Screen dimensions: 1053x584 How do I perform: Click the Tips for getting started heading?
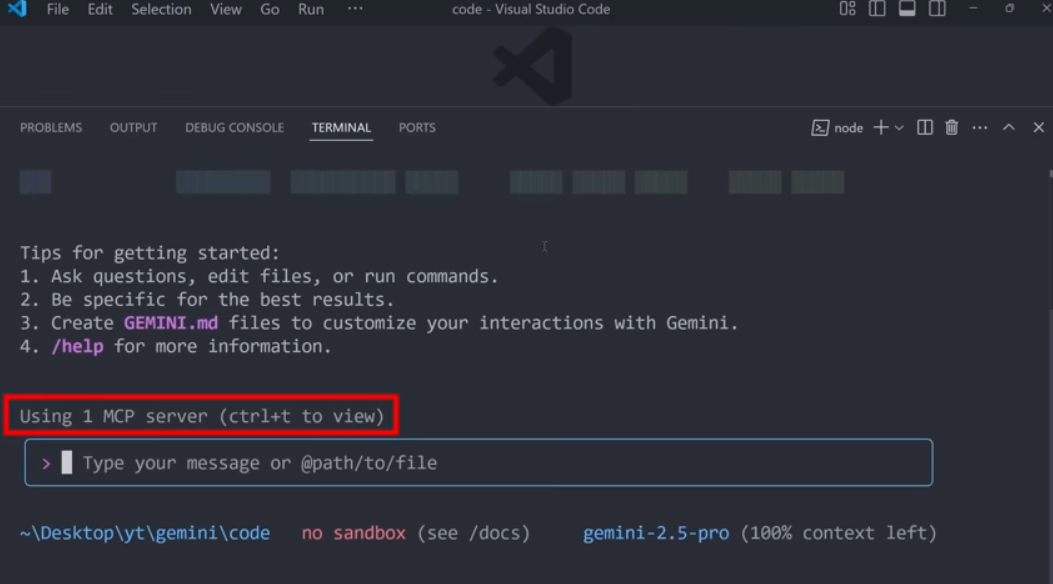click(x=150, y=253)
